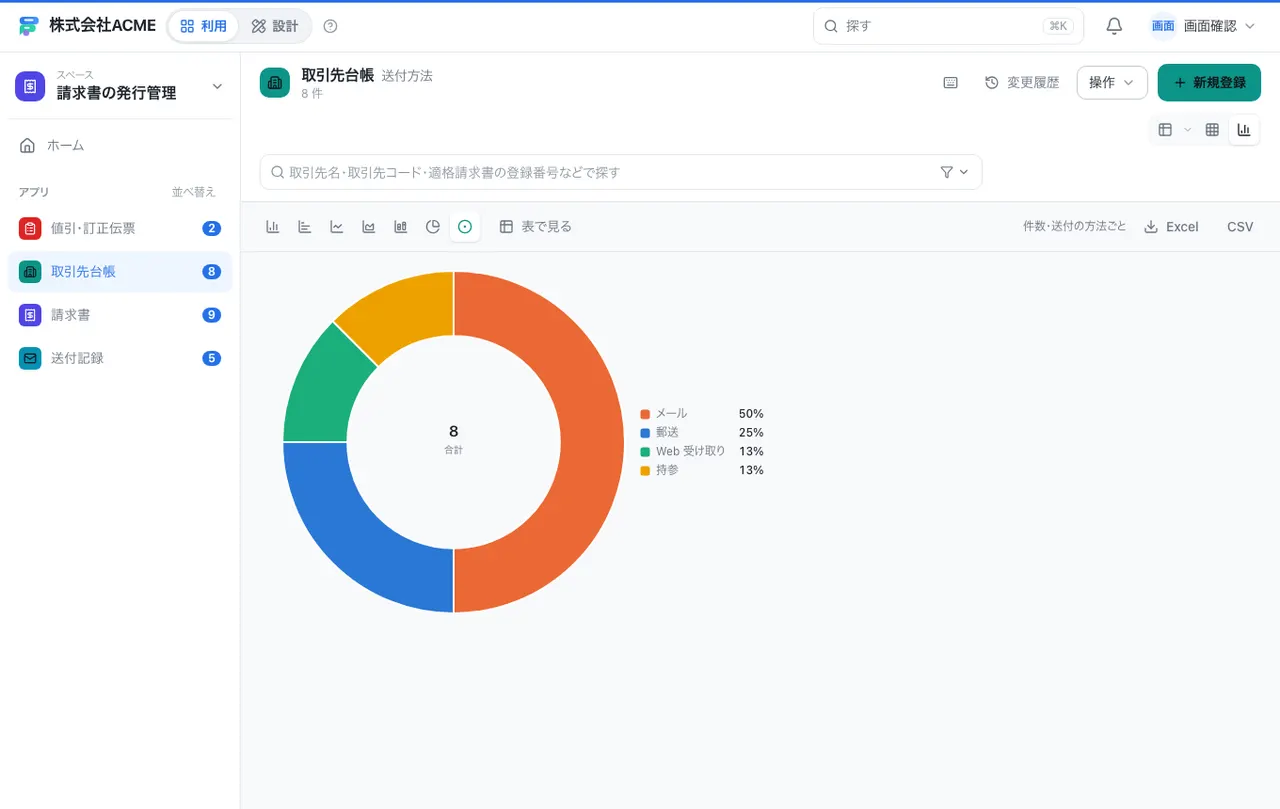This screenshot has height=809, width=1280.
Task: Click the yellow 持参 legend swatch
Action: tap(645, 470)
